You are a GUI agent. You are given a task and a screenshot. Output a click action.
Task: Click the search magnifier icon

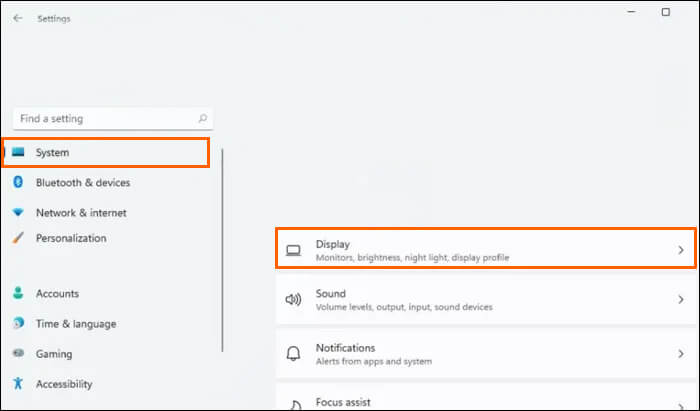click(203, 118)
